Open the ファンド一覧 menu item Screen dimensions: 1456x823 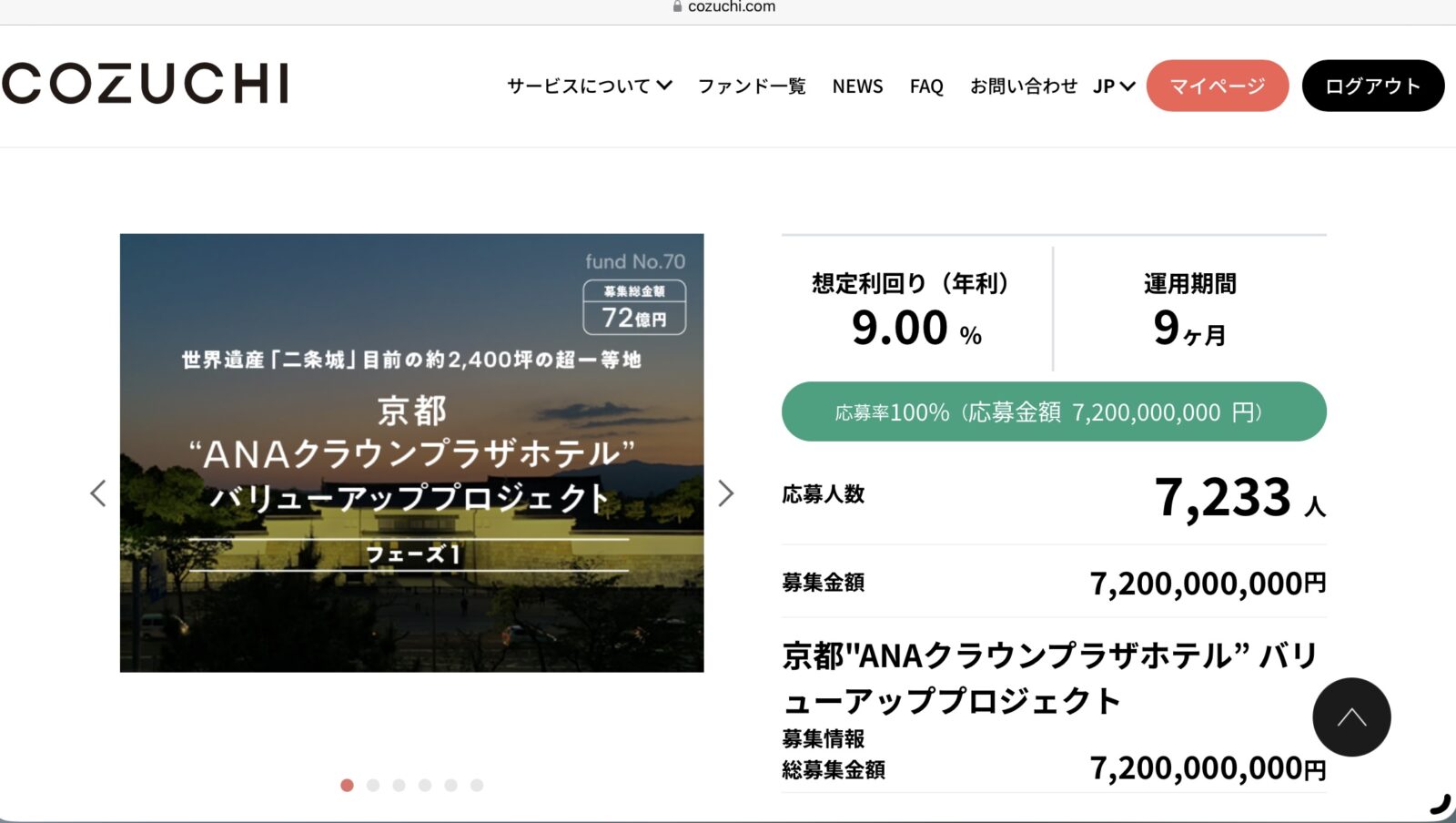(752, 86)
